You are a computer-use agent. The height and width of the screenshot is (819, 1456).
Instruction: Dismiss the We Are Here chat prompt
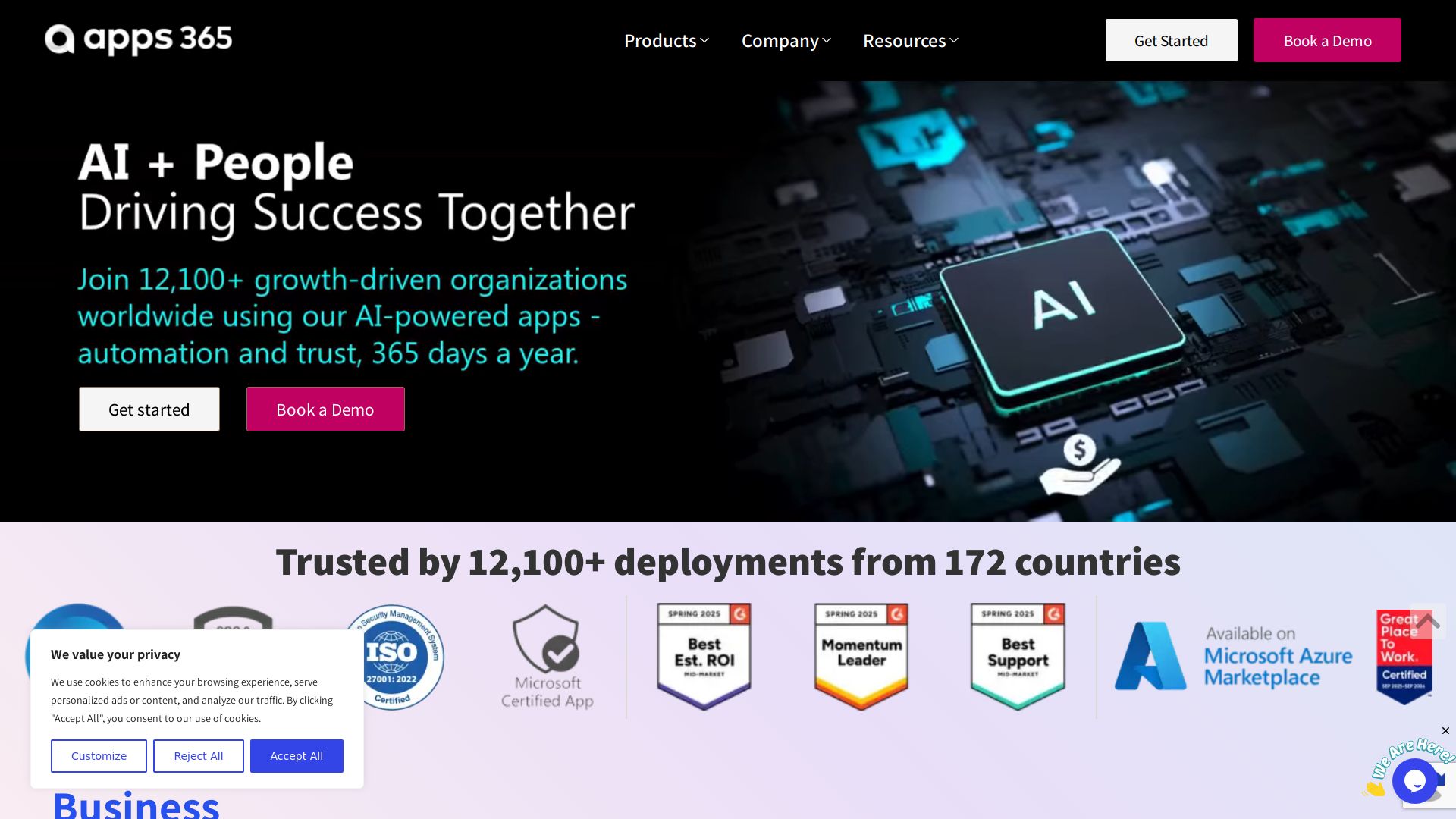pyautogui.click(x=1445, y=731)
